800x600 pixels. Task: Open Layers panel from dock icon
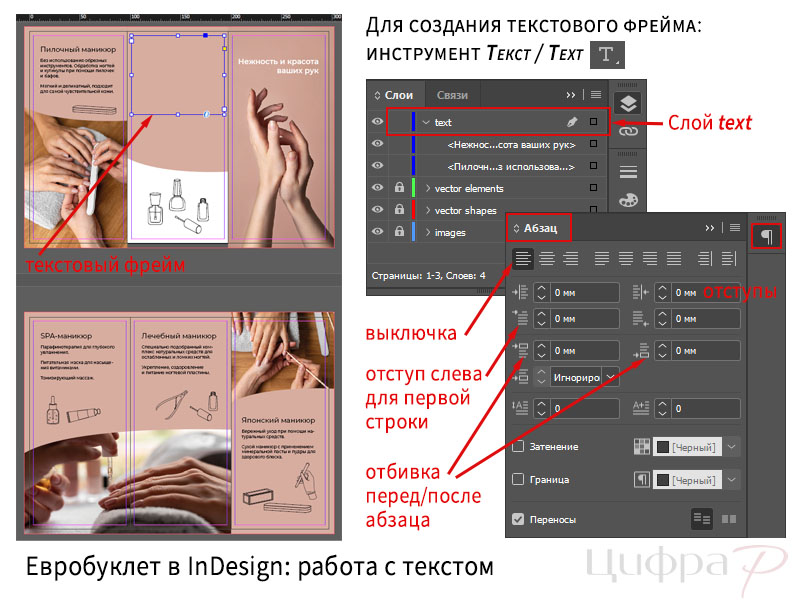click(x=628, y=104)
